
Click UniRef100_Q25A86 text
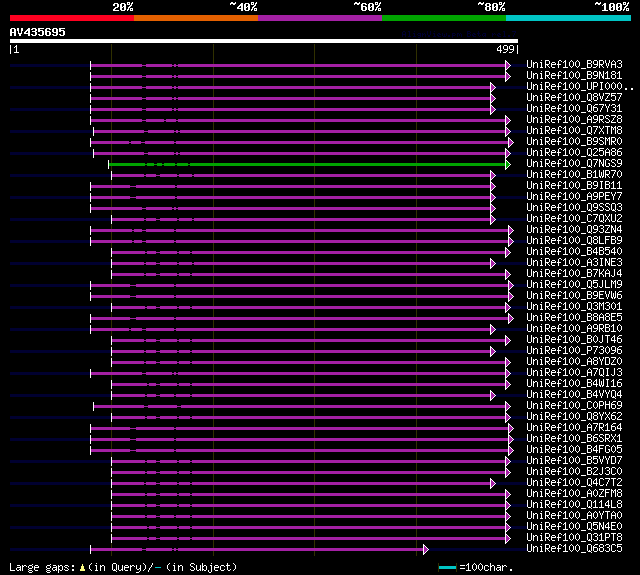(574, 153)
